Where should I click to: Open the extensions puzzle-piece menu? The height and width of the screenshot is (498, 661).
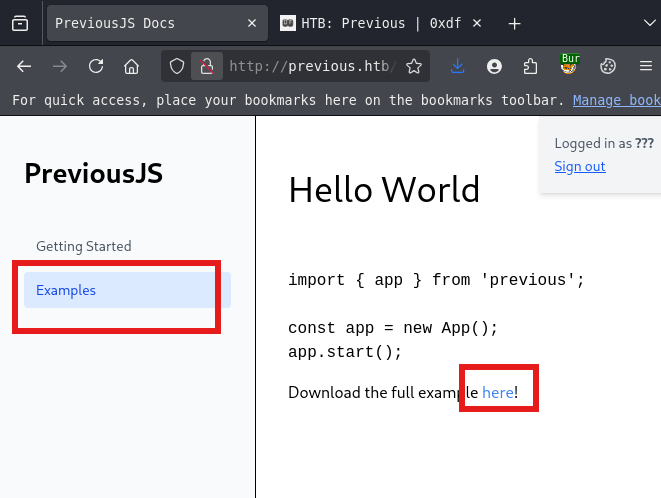[x=530, y=66]
